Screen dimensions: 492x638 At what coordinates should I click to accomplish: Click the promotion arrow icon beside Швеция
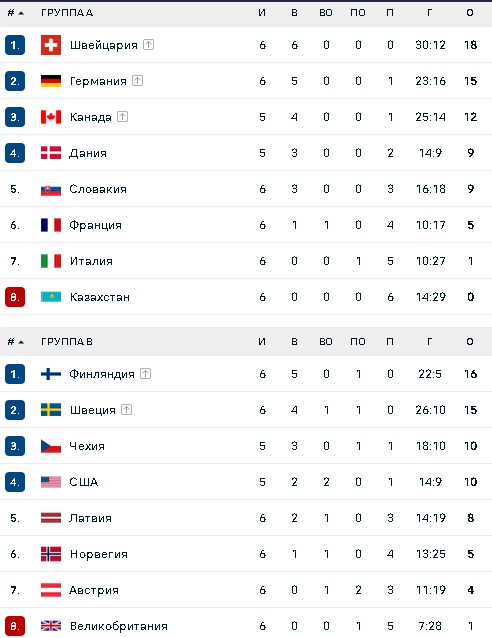[127, 410]
